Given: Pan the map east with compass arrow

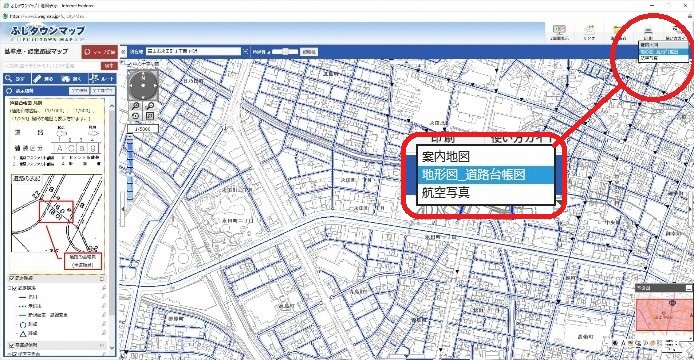Looking at the screenshot, I should pos(154,86).
